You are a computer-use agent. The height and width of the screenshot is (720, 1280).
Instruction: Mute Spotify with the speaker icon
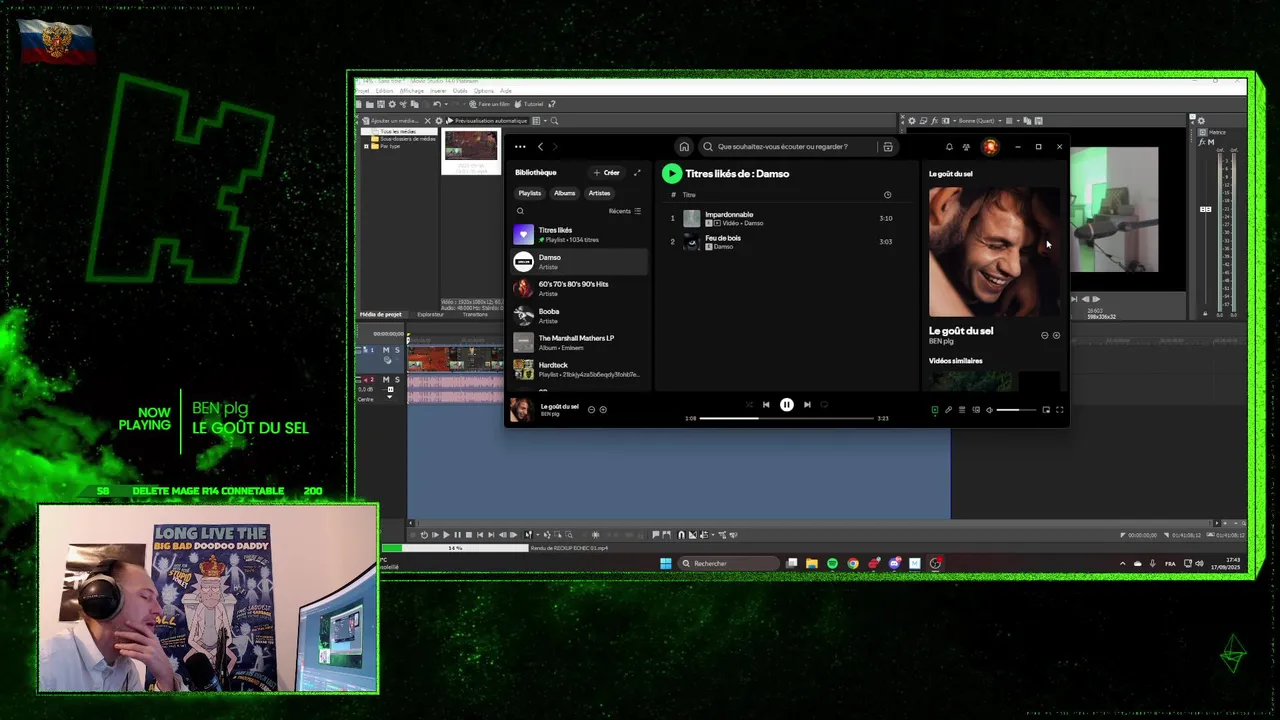pos(989,410)
